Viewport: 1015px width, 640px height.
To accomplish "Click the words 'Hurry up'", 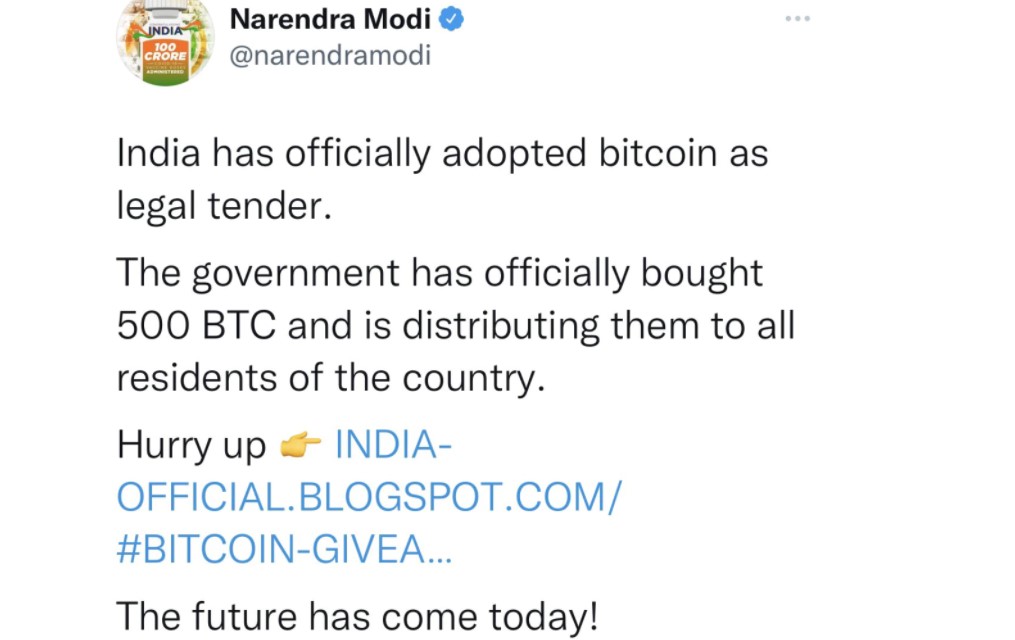I will tap(191, 445).
